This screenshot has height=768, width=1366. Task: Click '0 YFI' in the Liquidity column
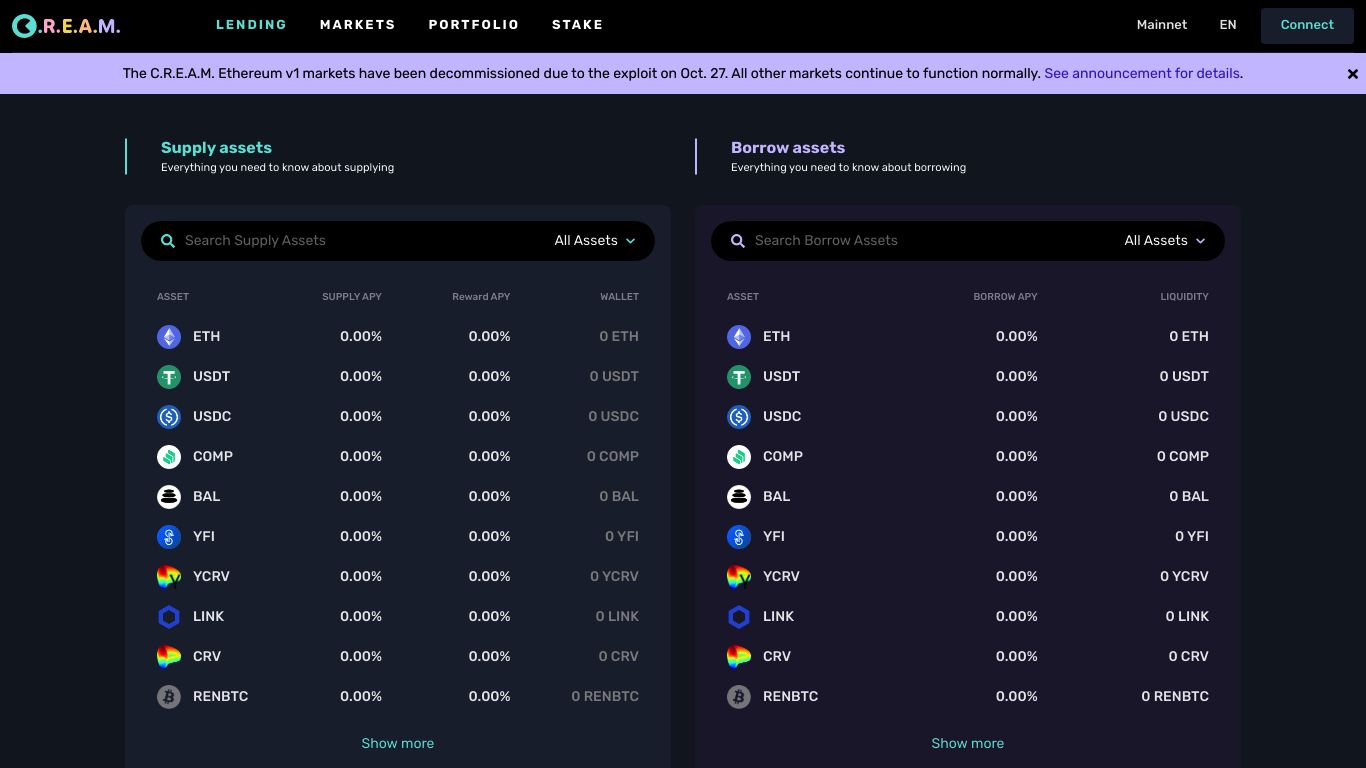[x=1192, y=537]
